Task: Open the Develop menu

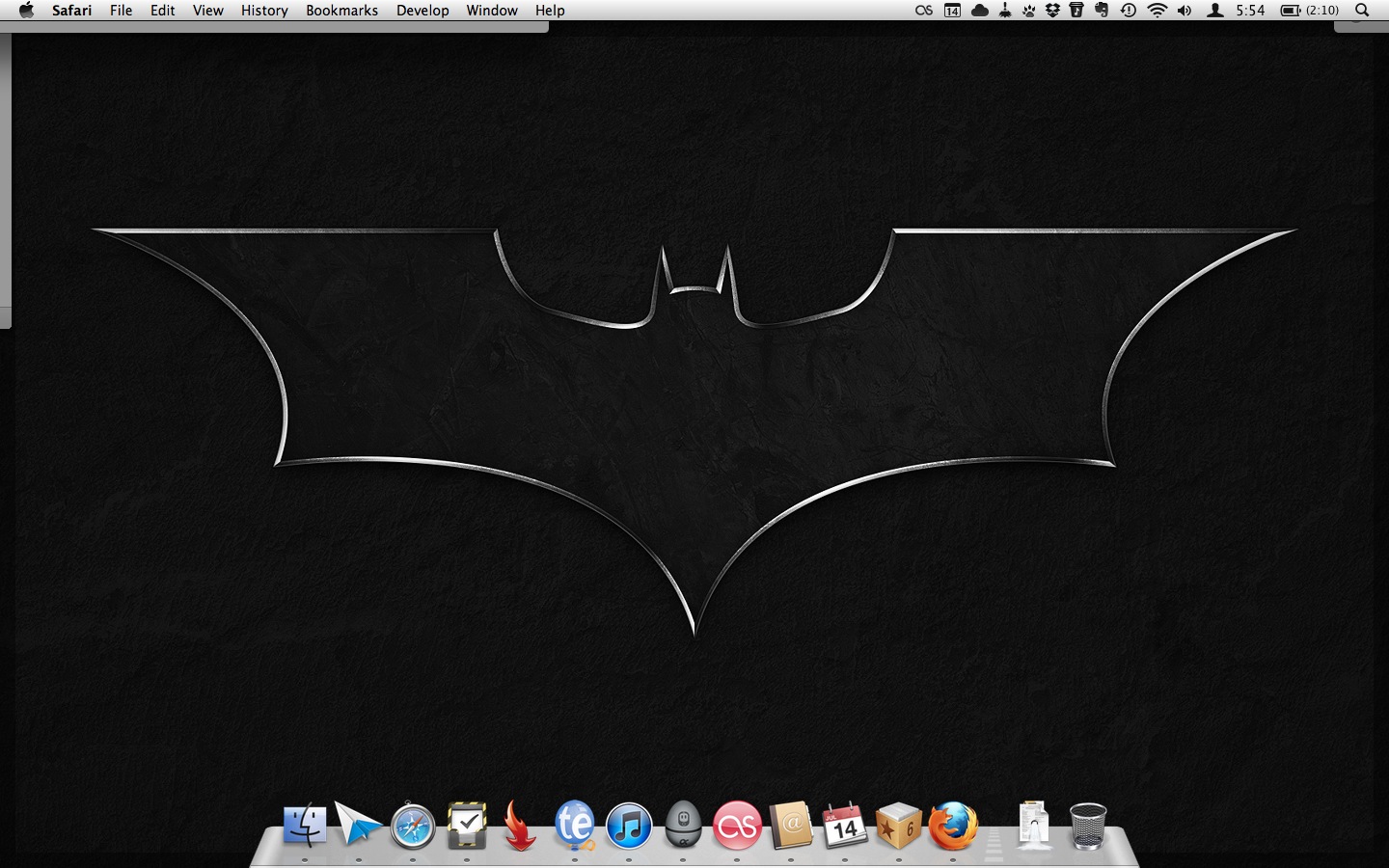Action: (x=422, y=11)
